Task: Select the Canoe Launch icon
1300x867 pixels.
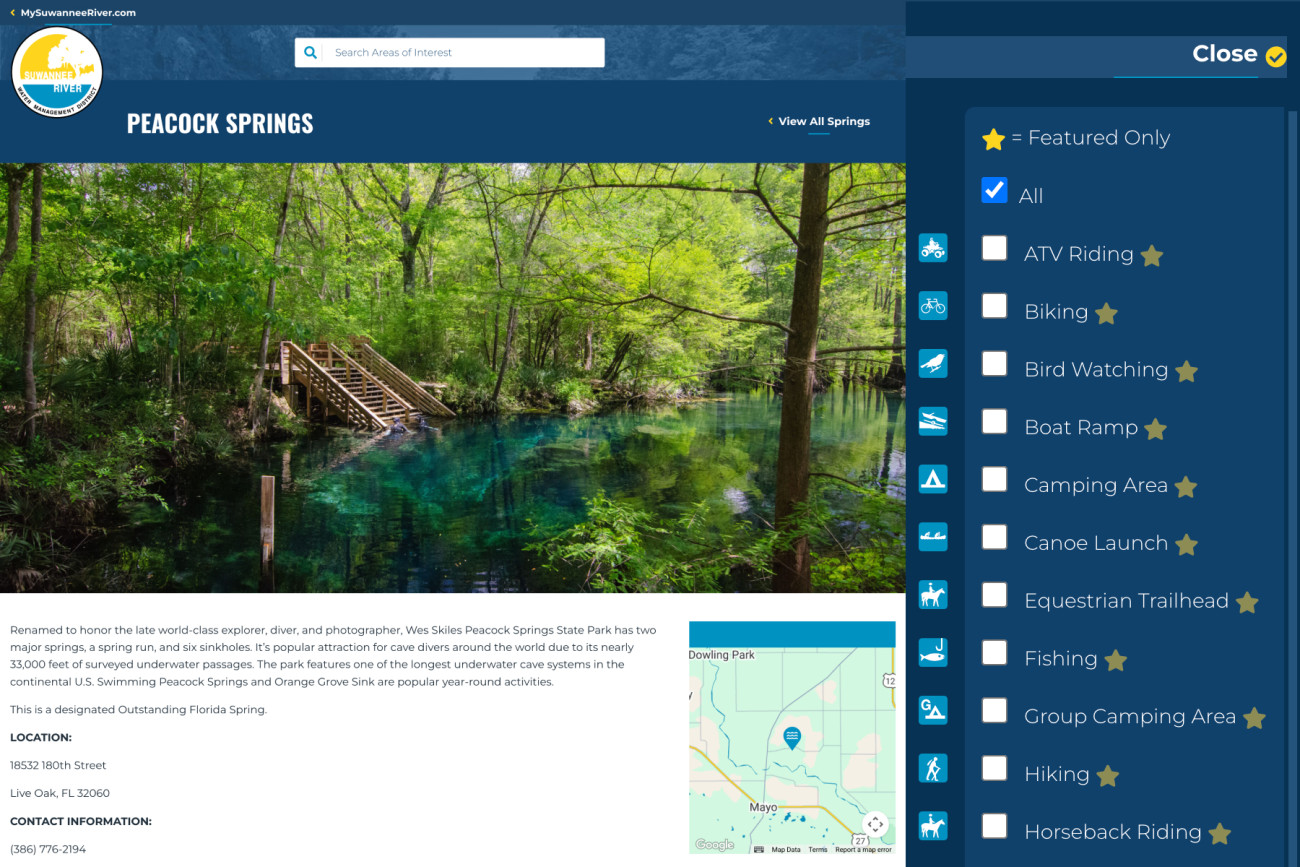Action: point(932,537)
